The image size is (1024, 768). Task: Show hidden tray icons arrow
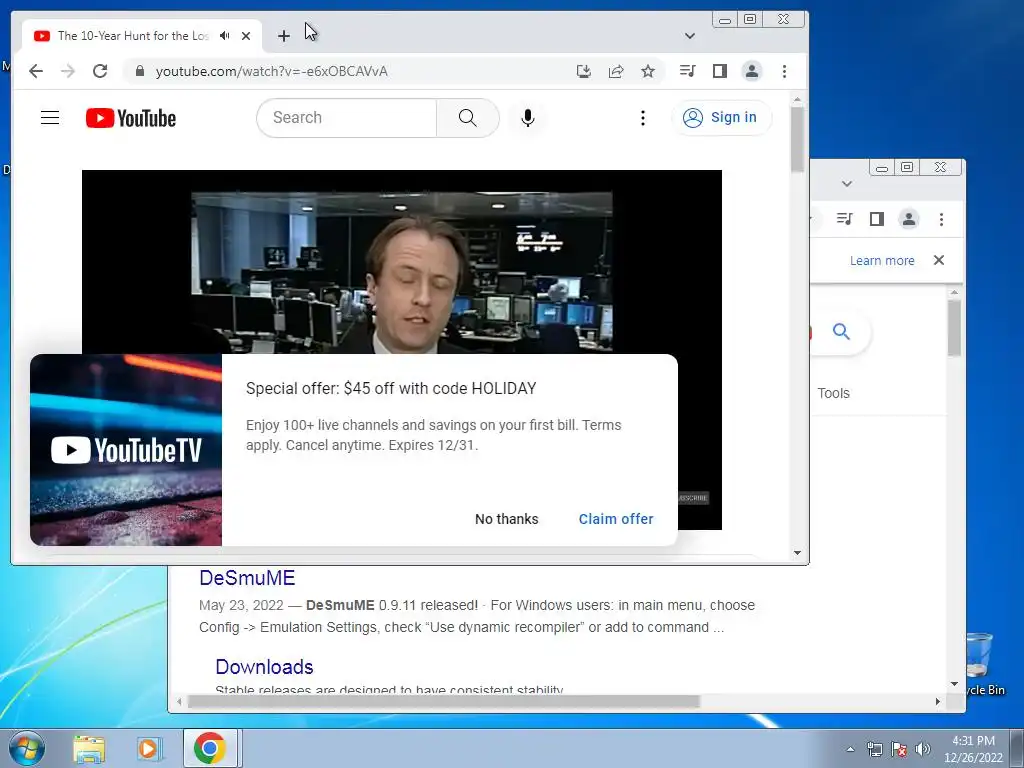850,749
